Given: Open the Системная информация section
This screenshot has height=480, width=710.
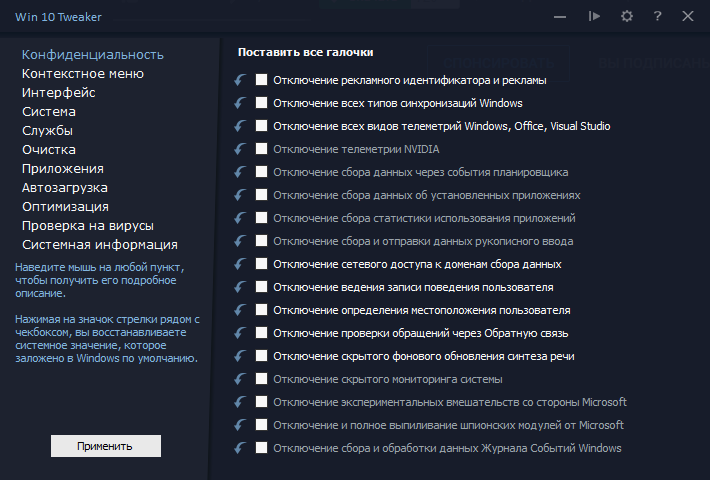Looking at the screenshot, I should [100, 244].
